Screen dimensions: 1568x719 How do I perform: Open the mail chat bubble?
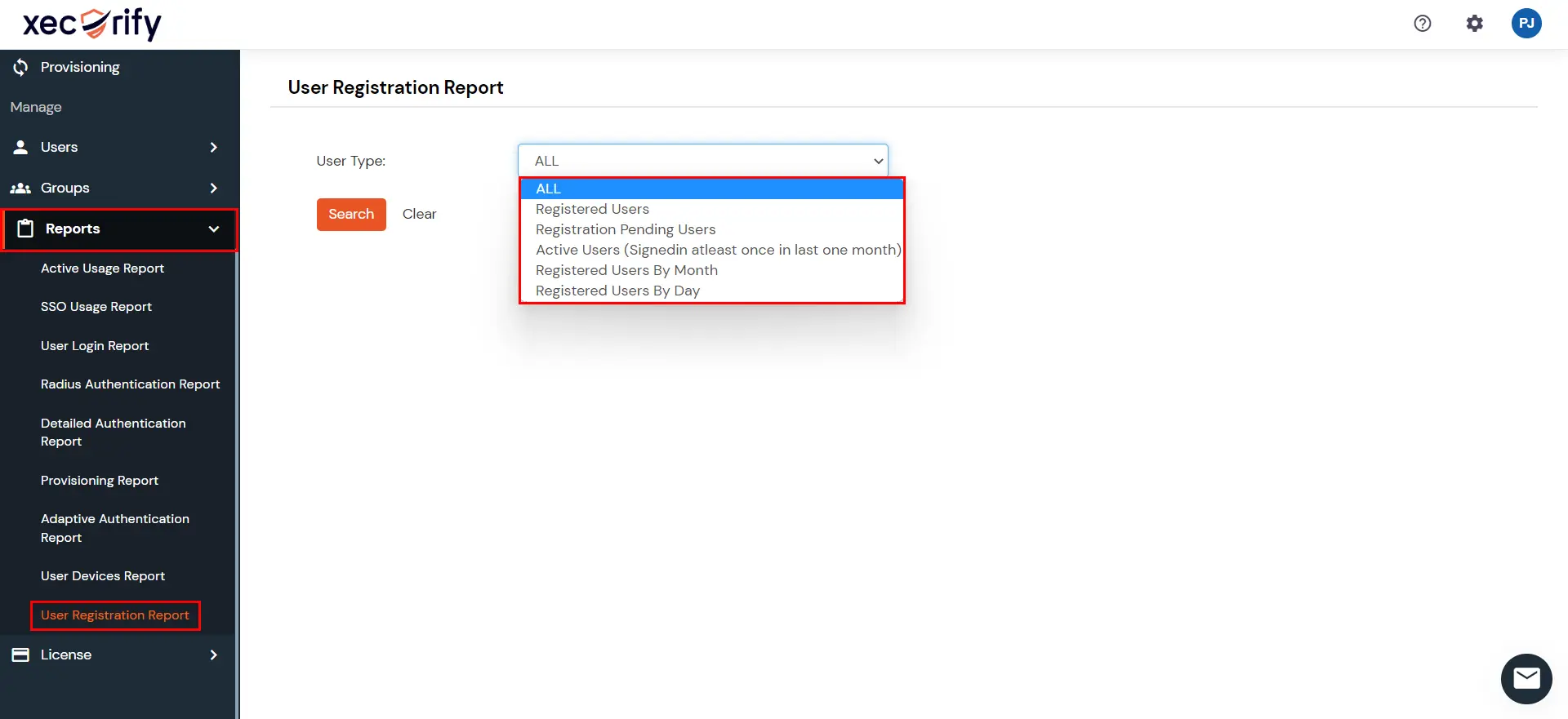1526,678
